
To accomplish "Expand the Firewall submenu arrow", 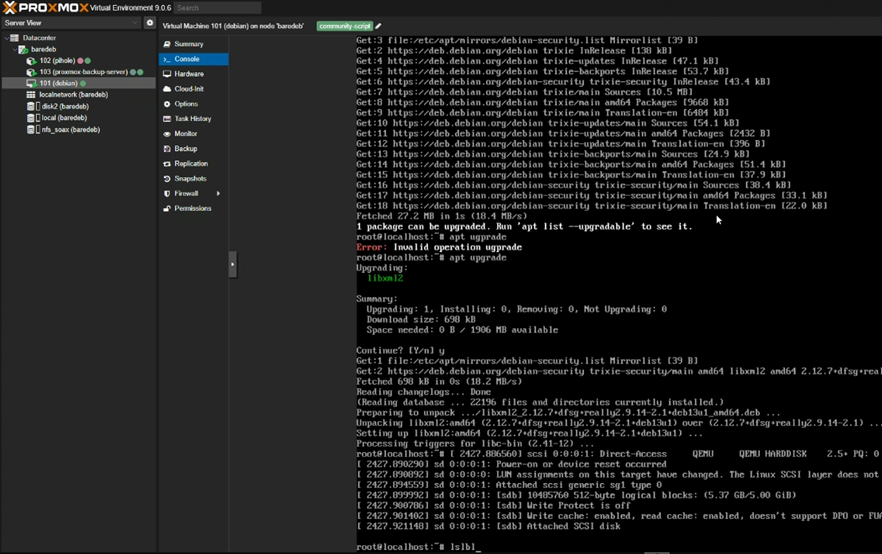I will pyautogui.click(x=218, y=193).
